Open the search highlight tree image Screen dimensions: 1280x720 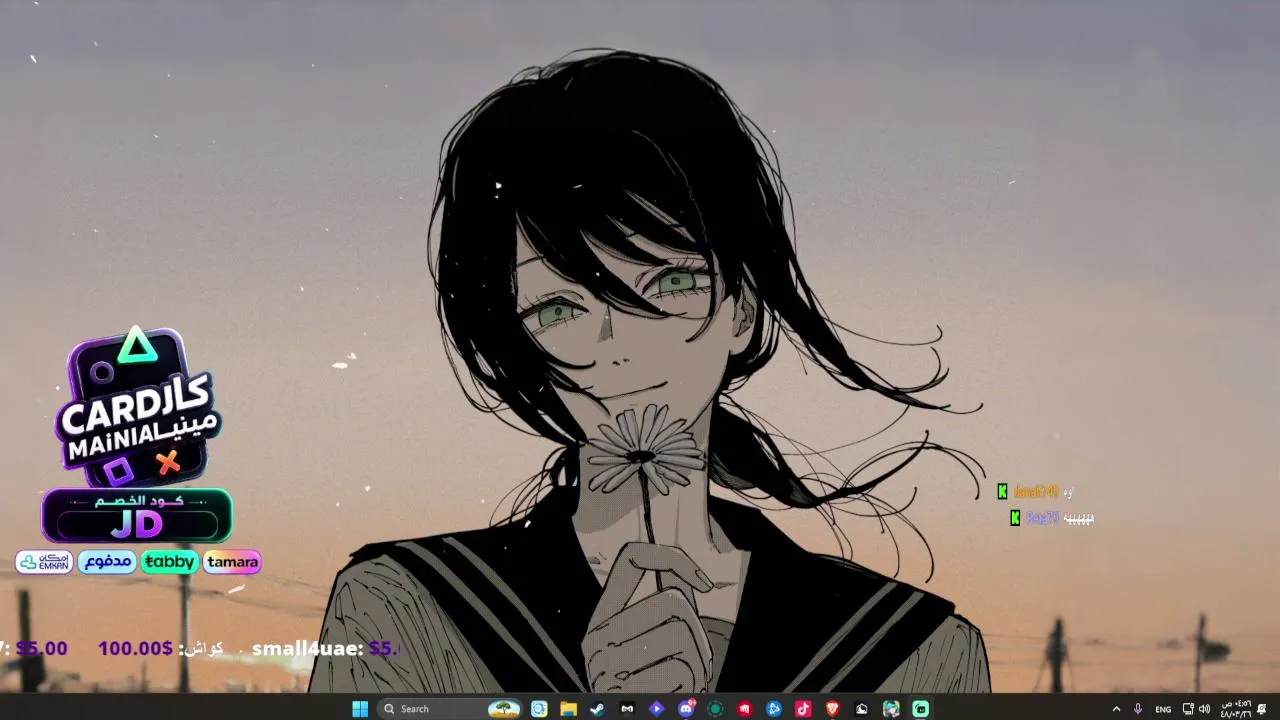(x=504, y=709)
